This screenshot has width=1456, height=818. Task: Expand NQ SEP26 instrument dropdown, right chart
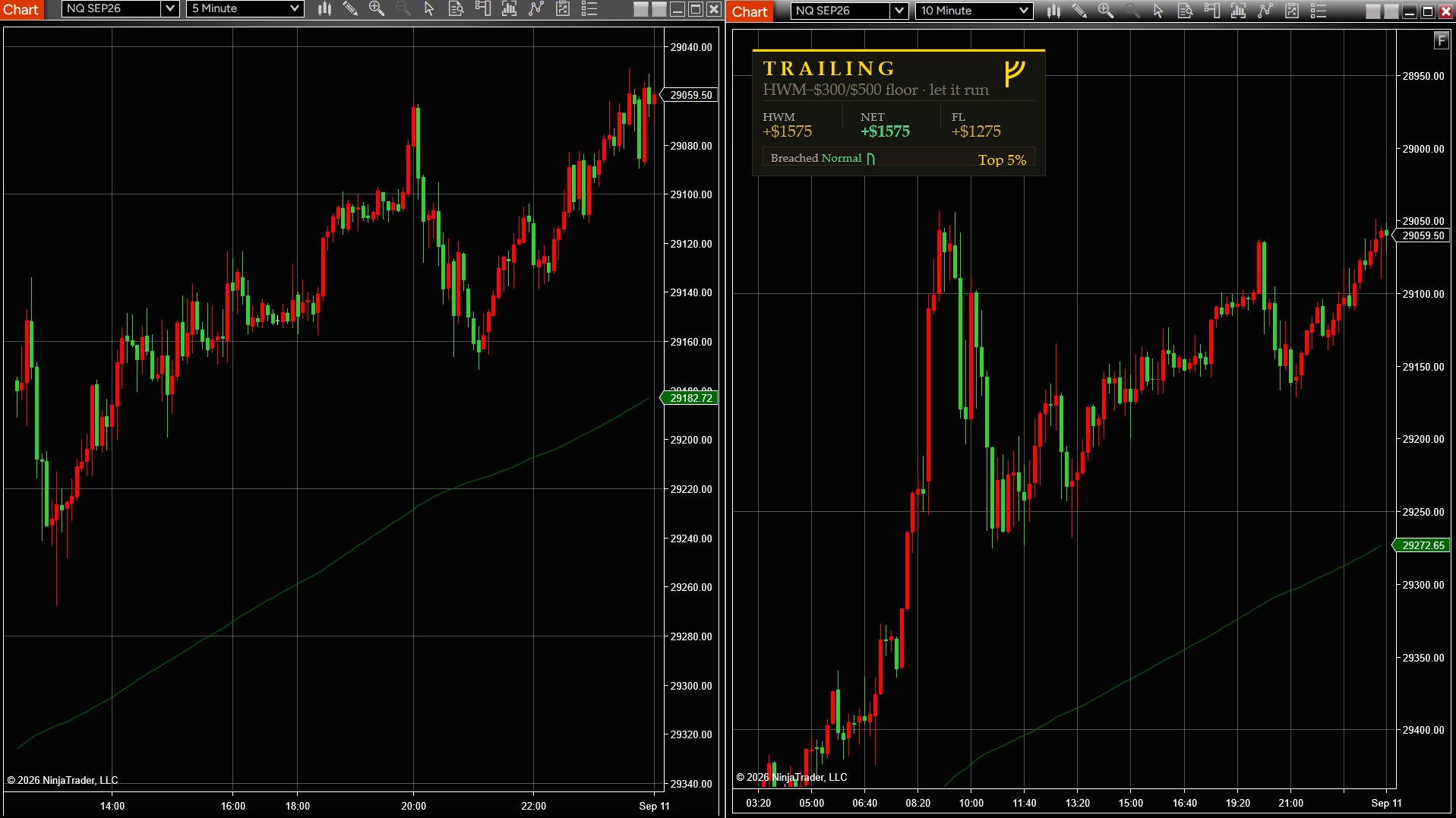coord(900,11)
